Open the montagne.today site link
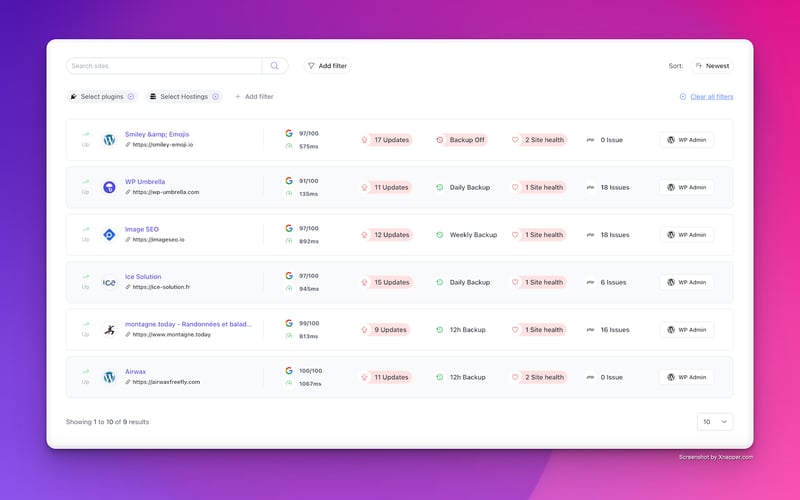Screen dimensions: 800x500 click(188, 324)
